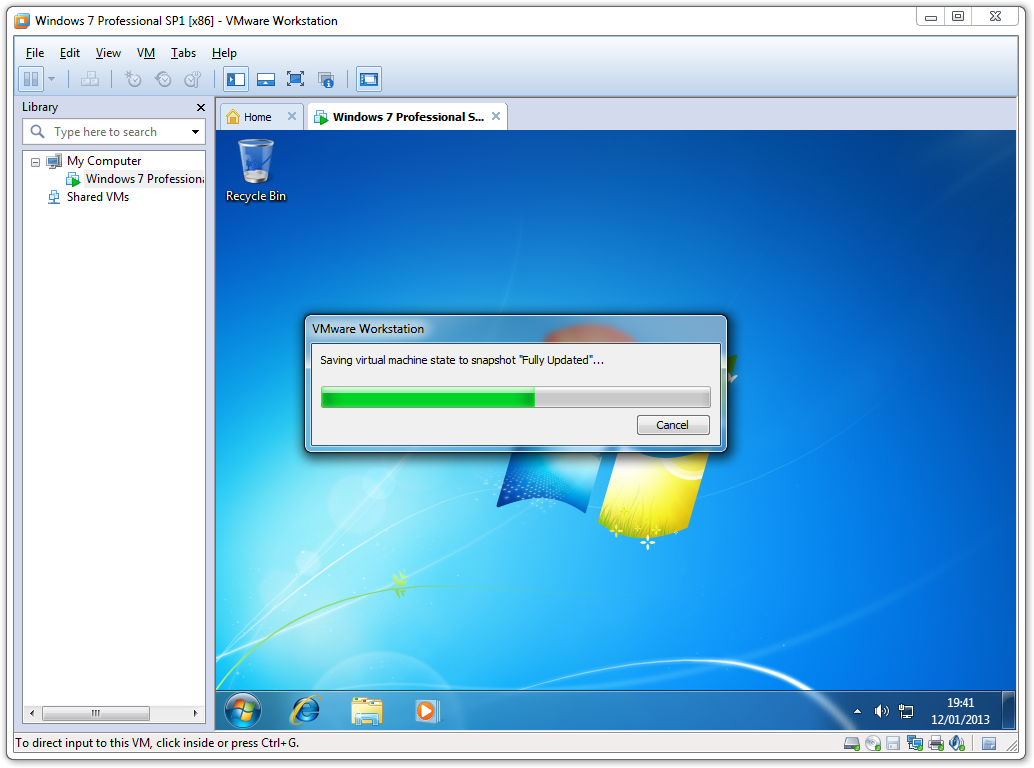Click the full screen mode toolbar icon
The width and height of the screenshot is (1034, 768).
[295, 80]
